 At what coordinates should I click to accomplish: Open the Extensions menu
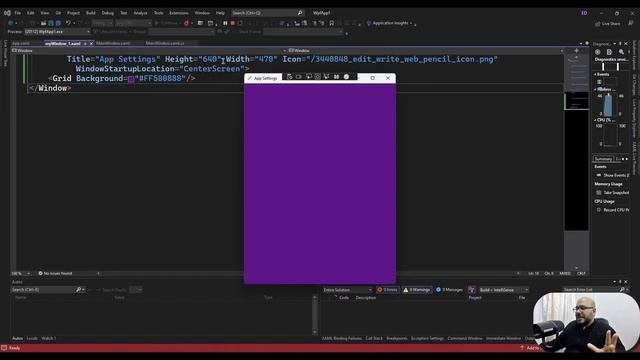click(x=179, y=13)
